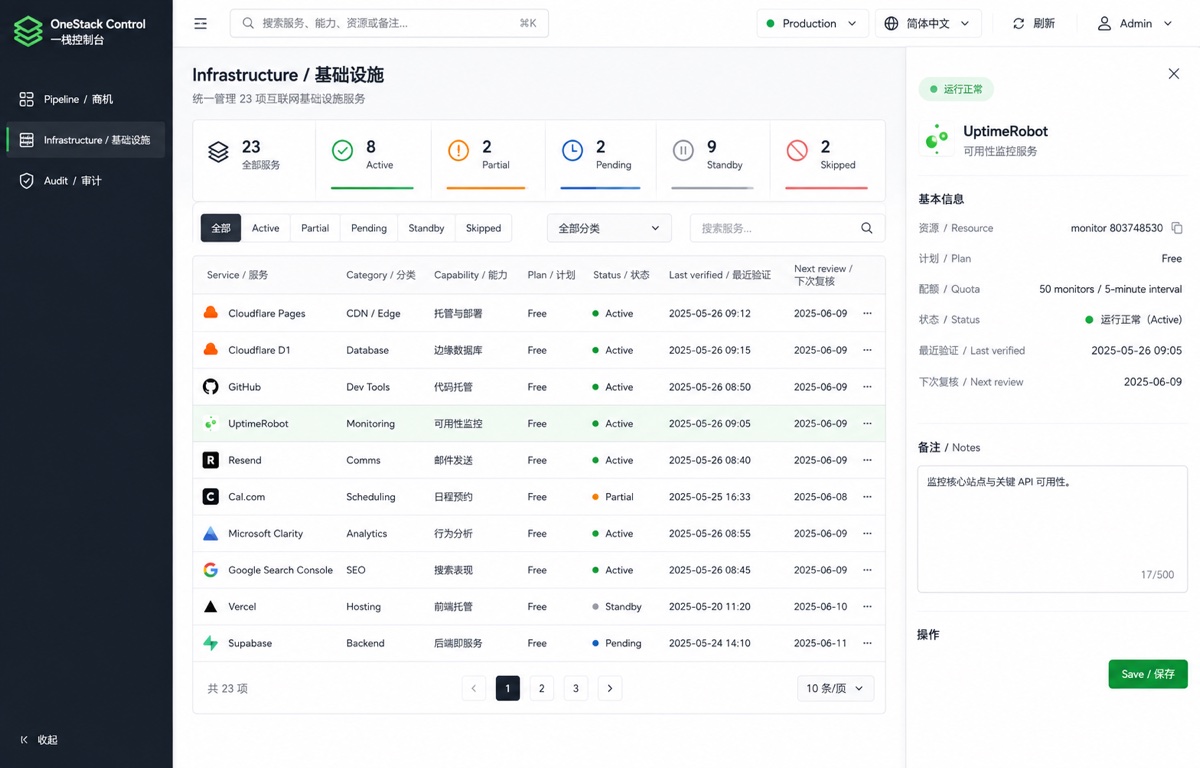The width and height of the screenshot is (1200, 768).
Task: Open the 简体中文 language dropdown
Action: 928,23
